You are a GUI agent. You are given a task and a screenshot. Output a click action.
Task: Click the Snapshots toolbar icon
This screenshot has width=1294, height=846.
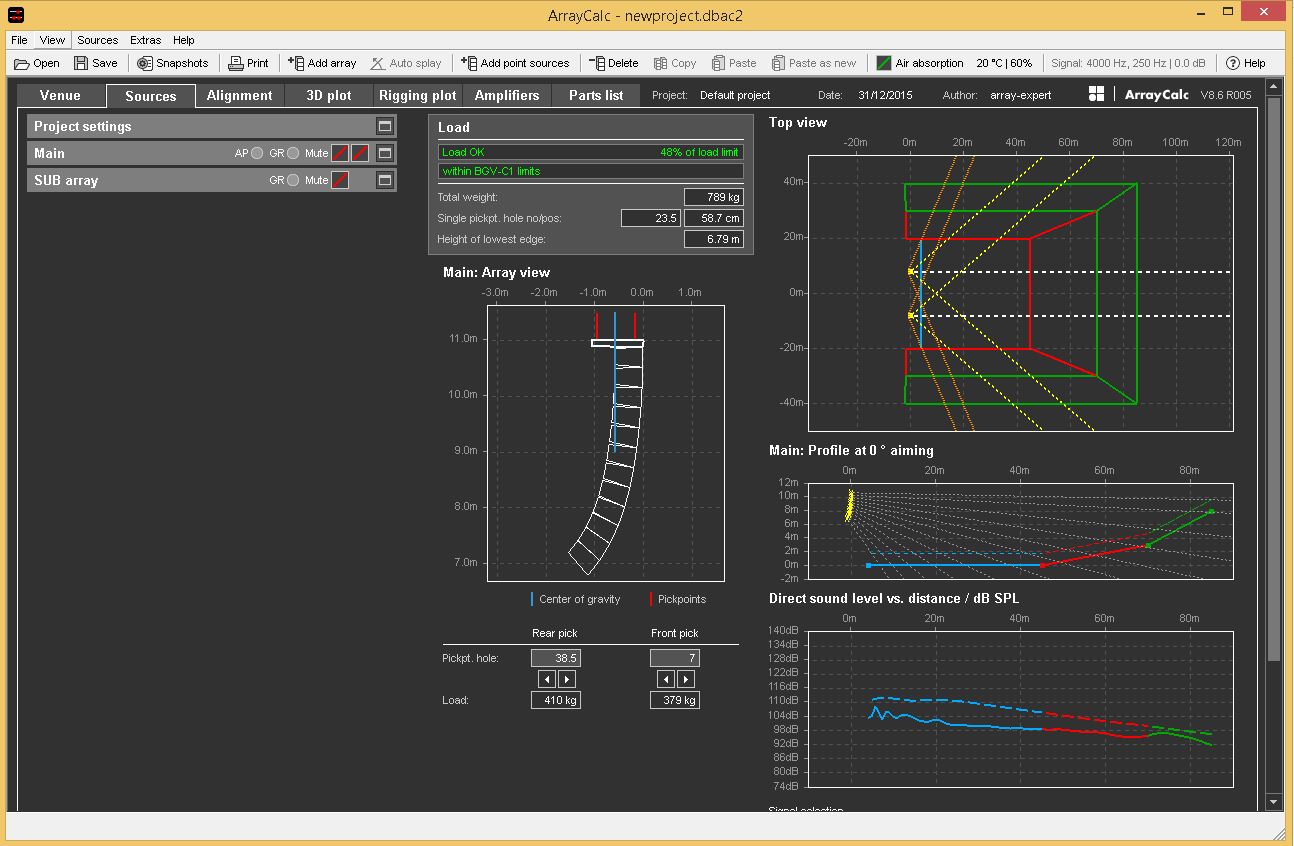pos(172,62)
